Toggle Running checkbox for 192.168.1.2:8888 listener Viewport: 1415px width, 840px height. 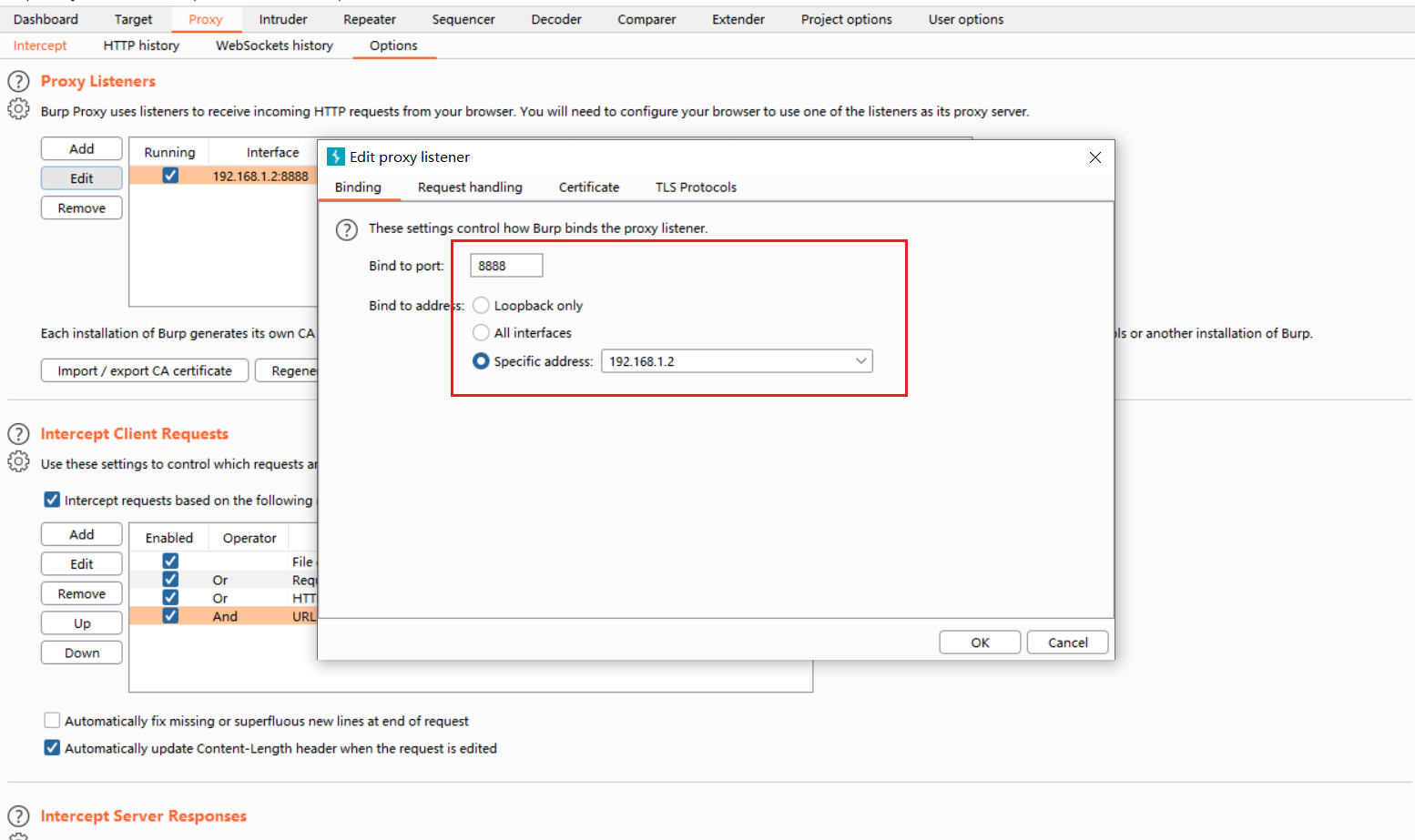tap(170, 176)
